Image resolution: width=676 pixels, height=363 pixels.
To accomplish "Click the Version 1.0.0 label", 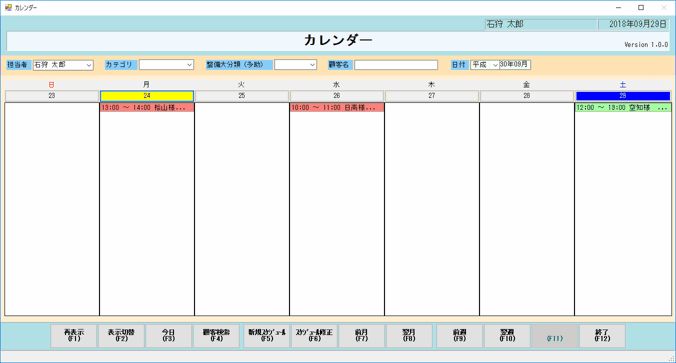I will pyautogui.click(x=646, y=44).
